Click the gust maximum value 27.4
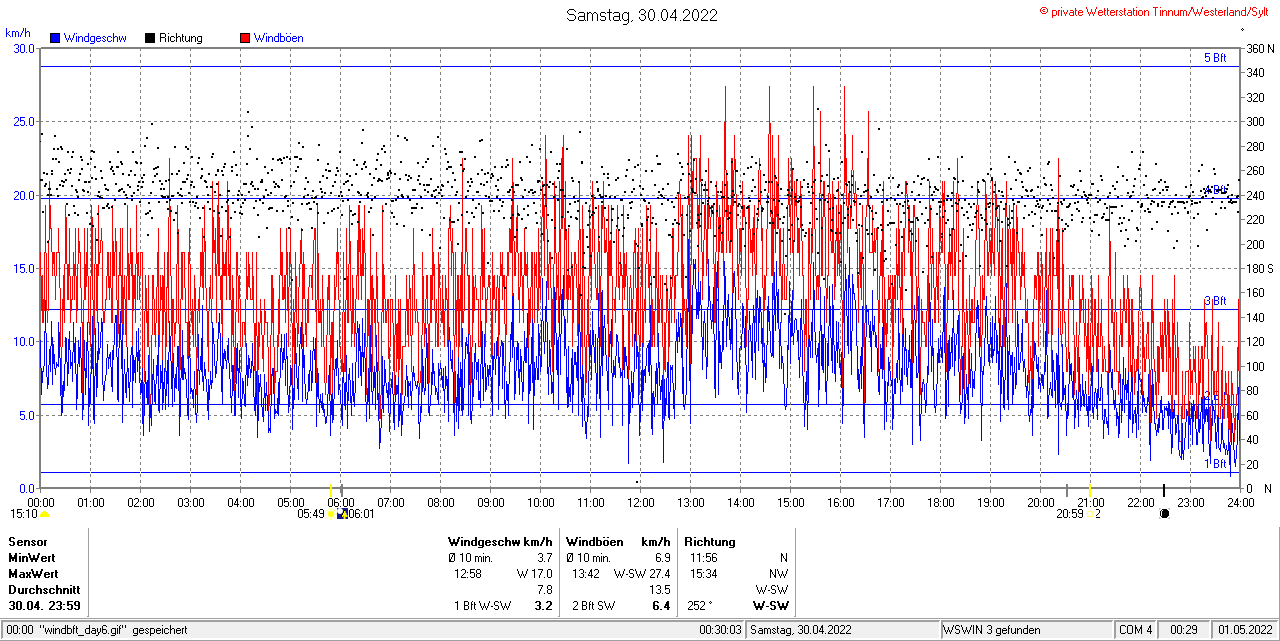 pos(659,573)
